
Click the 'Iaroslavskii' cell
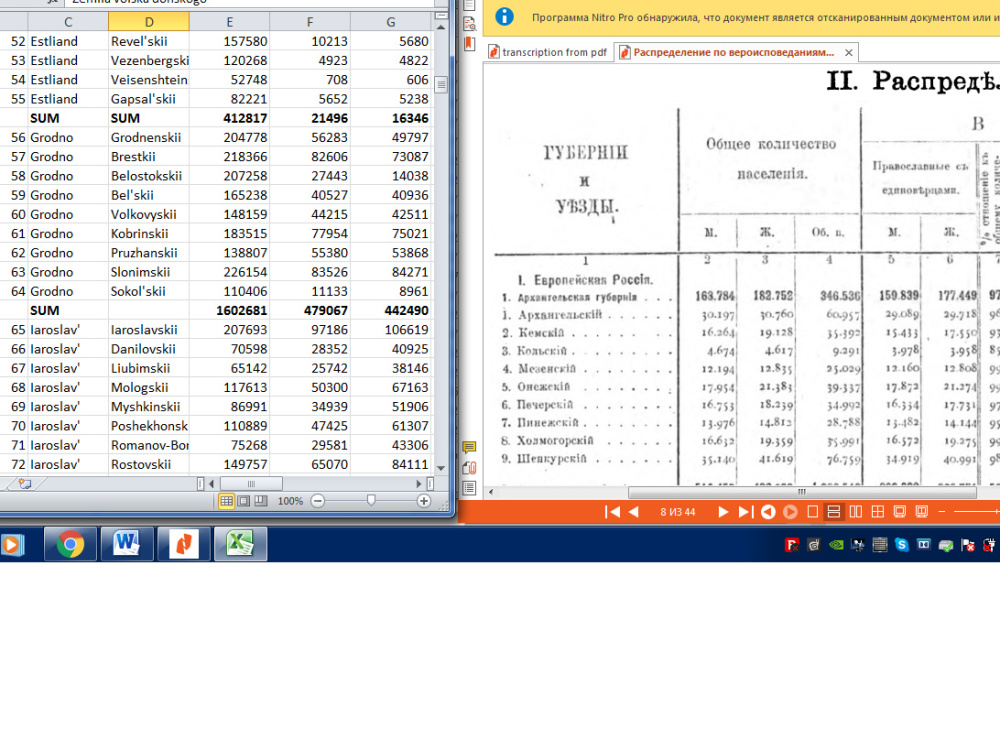point(149,330)
